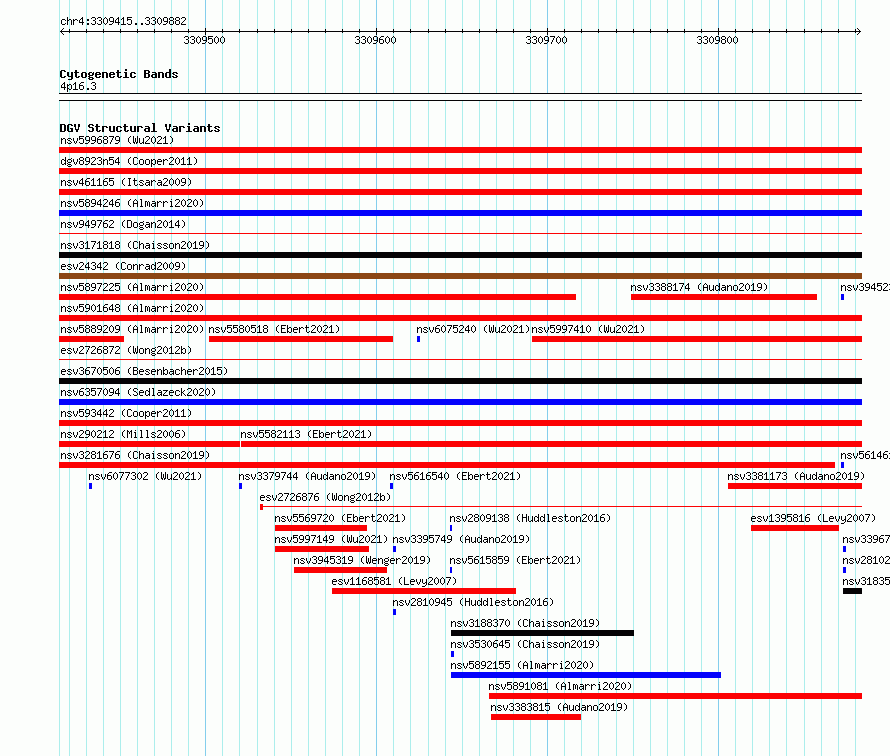Click nsv3281676 (Chaisson2019) label
The image size is (890, 756).
point(135,455)
